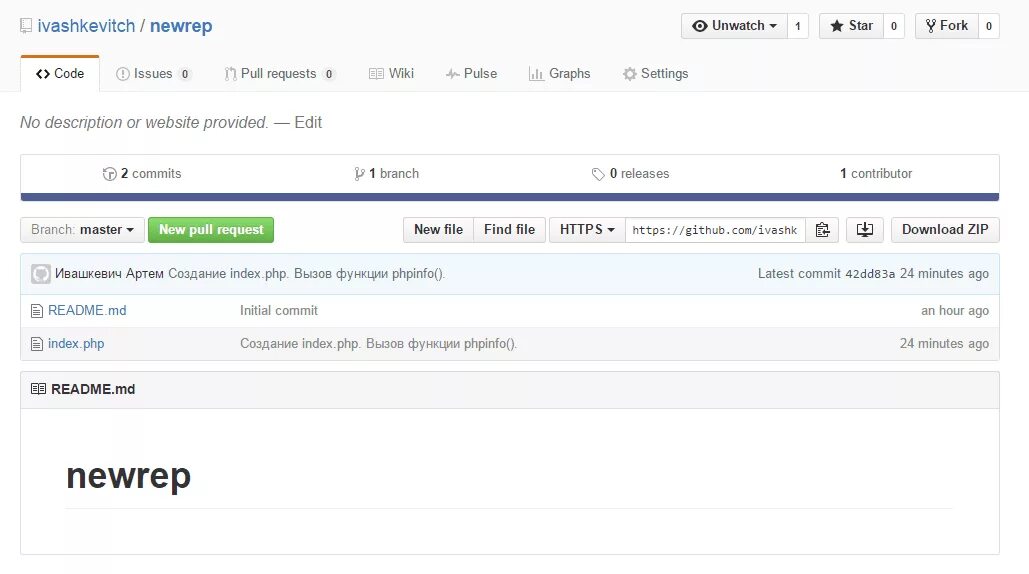This screenshot has height=574, width=1029.
Task: Select the clone URL text field
Action: click(715, 230)
